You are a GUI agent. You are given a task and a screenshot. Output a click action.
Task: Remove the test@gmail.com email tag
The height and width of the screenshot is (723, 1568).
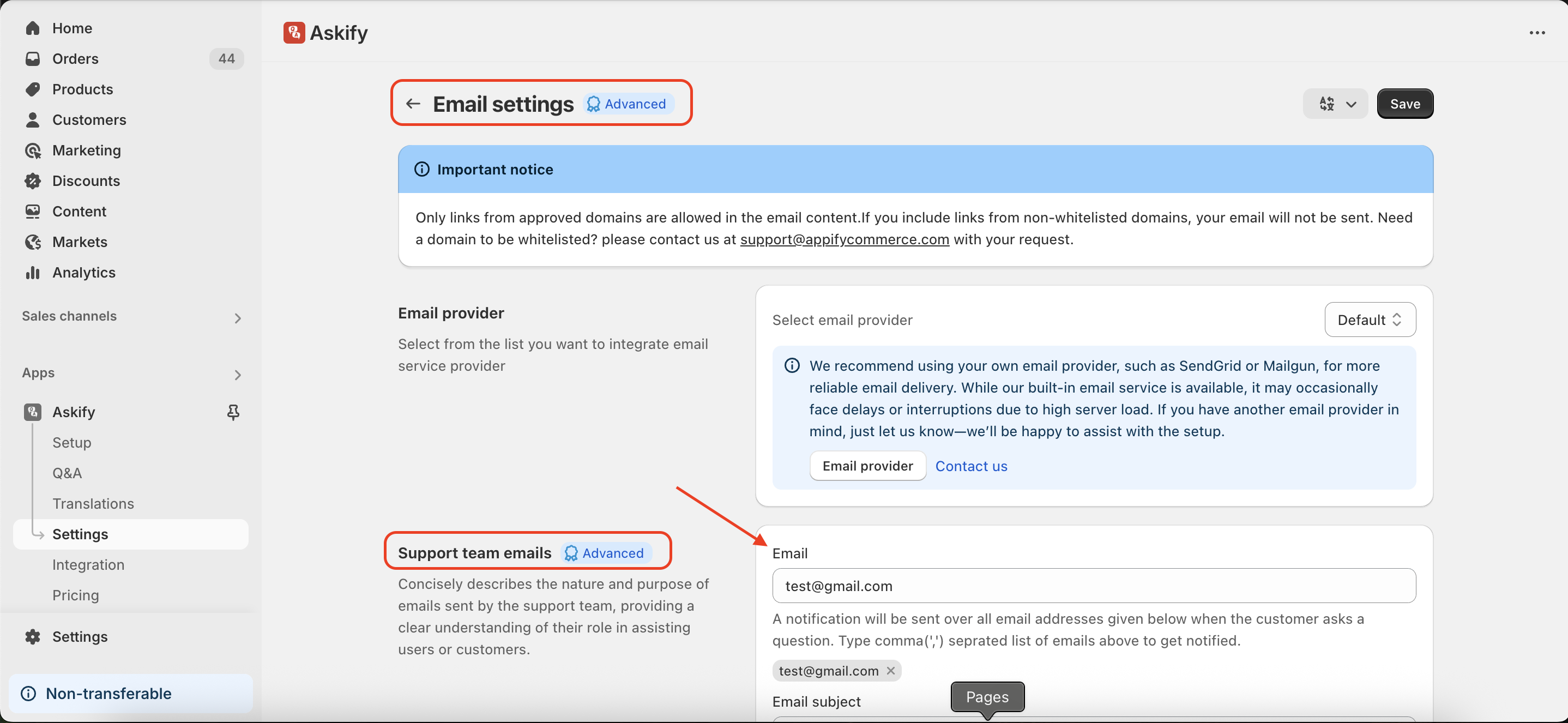pyautogui.click(x=890, y=671)
